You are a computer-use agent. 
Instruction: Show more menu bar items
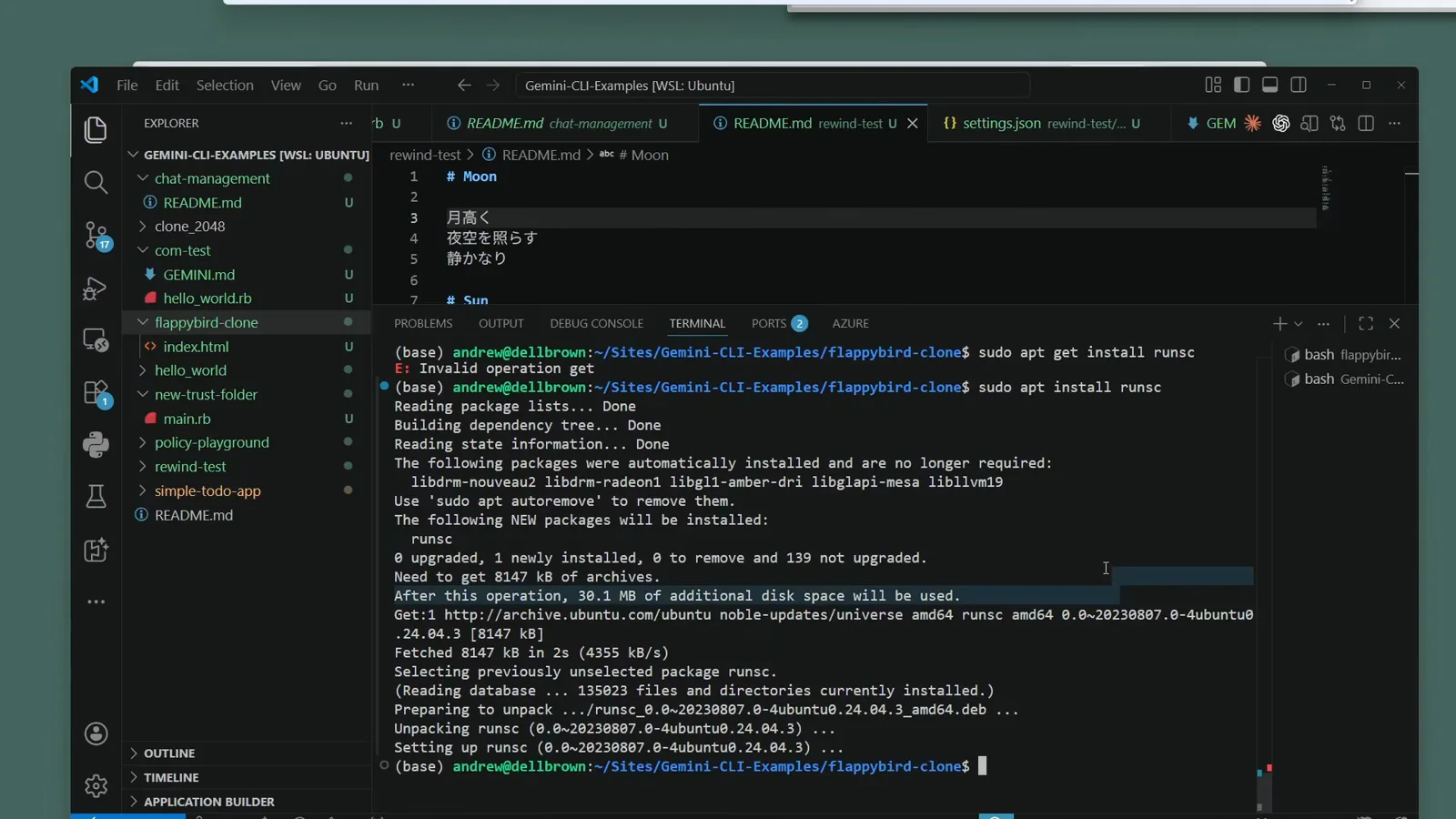[409, 85]
